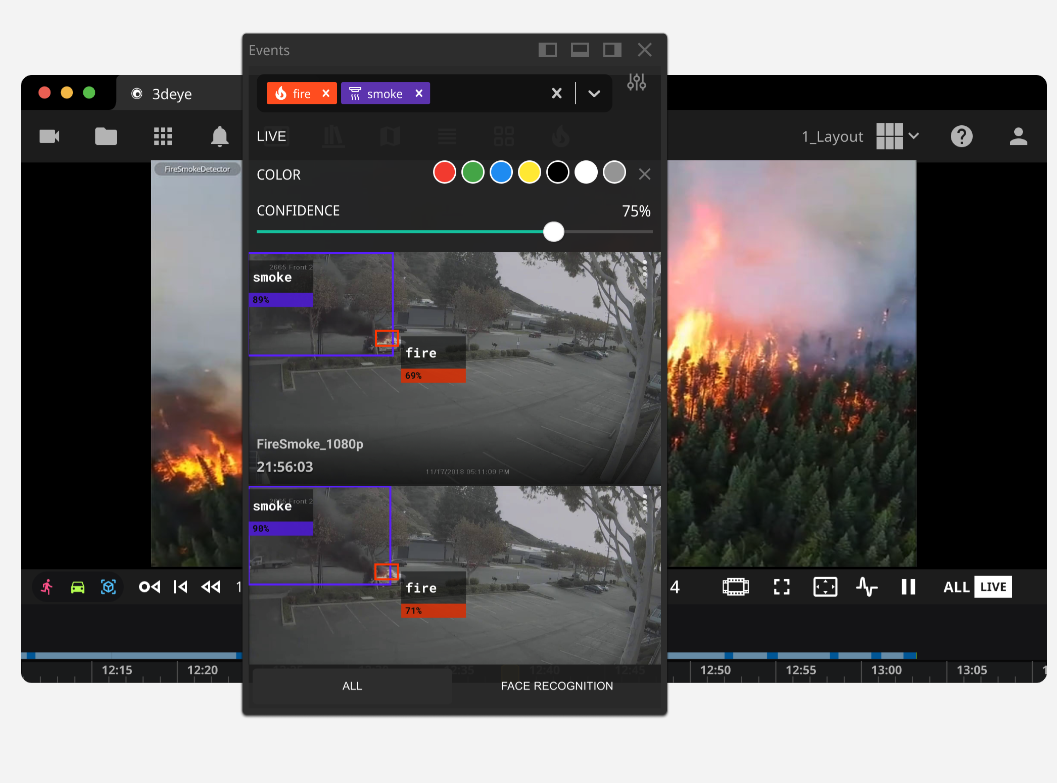Viewport: 1057px width, 783px height.
Task: Select ALL cameras in the playback bar
Action: (956, 587)
